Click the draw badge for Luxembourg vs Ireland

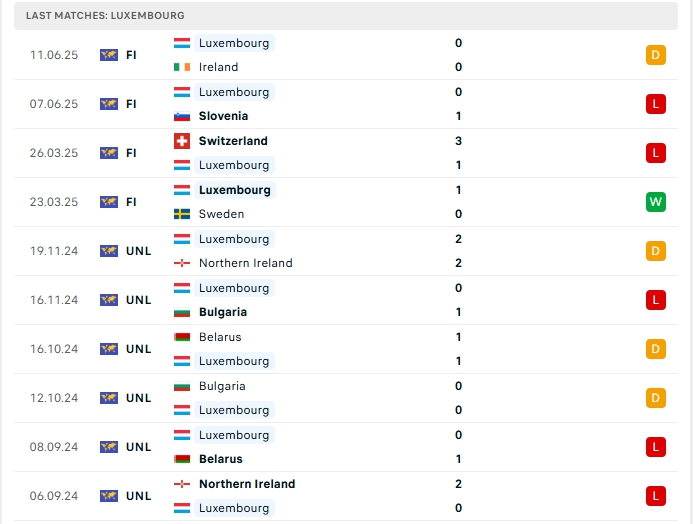[655, 55]
